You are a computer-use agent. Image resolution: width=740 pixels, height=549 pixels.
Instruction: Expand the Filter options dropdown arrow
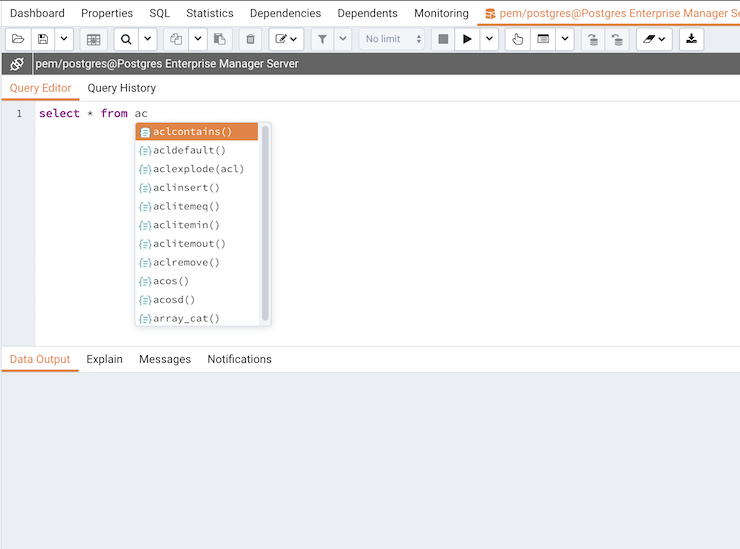point(343,39)
